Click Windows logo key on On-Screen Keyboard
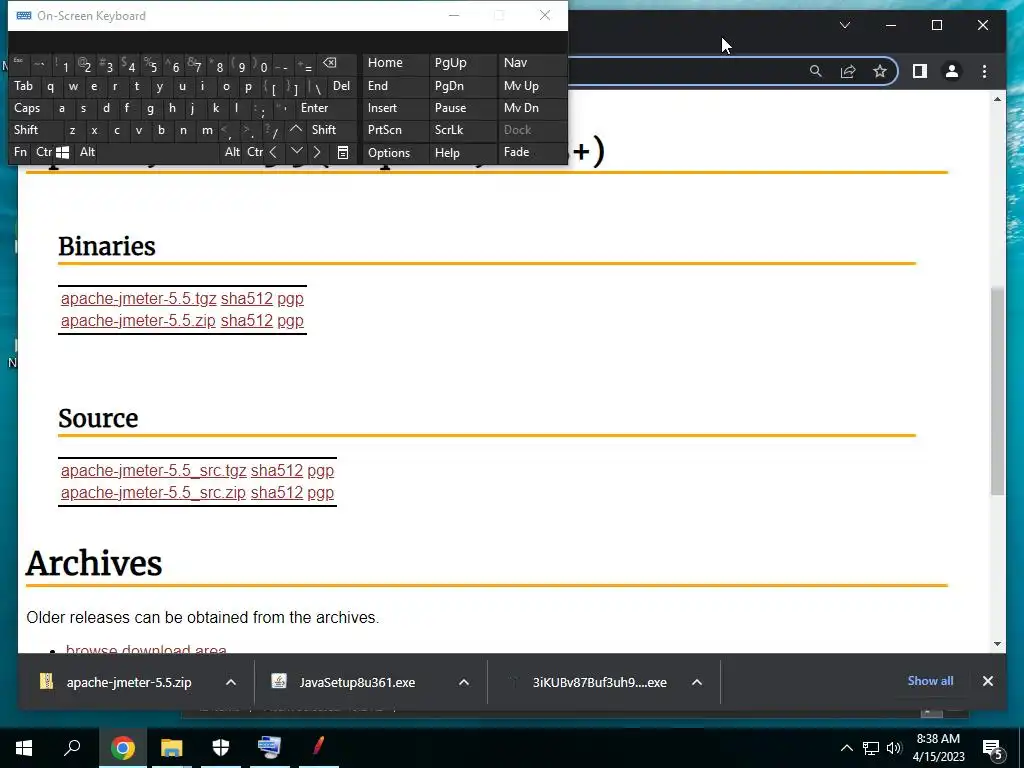 (63, 152)
